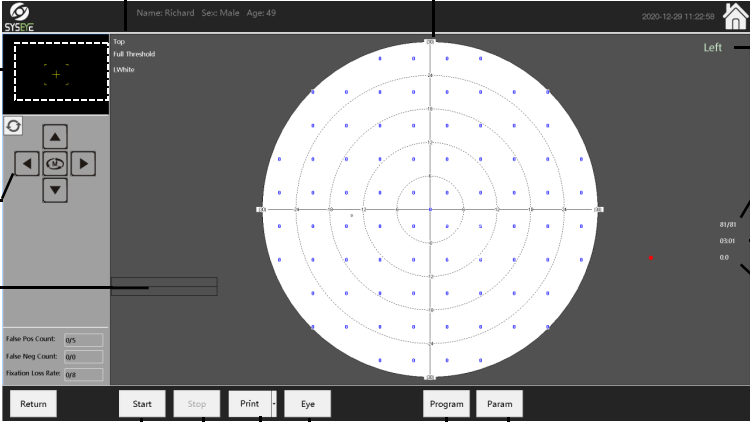
Task: Click the Return button
Action: 33,404
